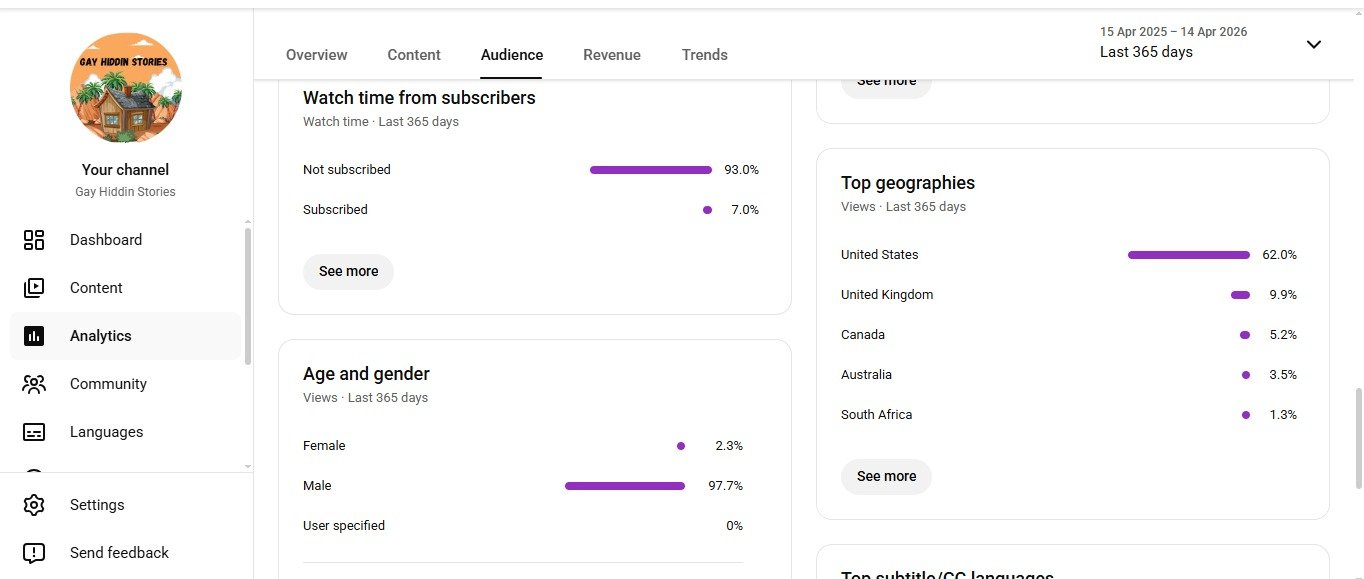This screenshot has width=1364, height=579.
Task: Open the Content icon in sidebar
Action: (34, 288)
